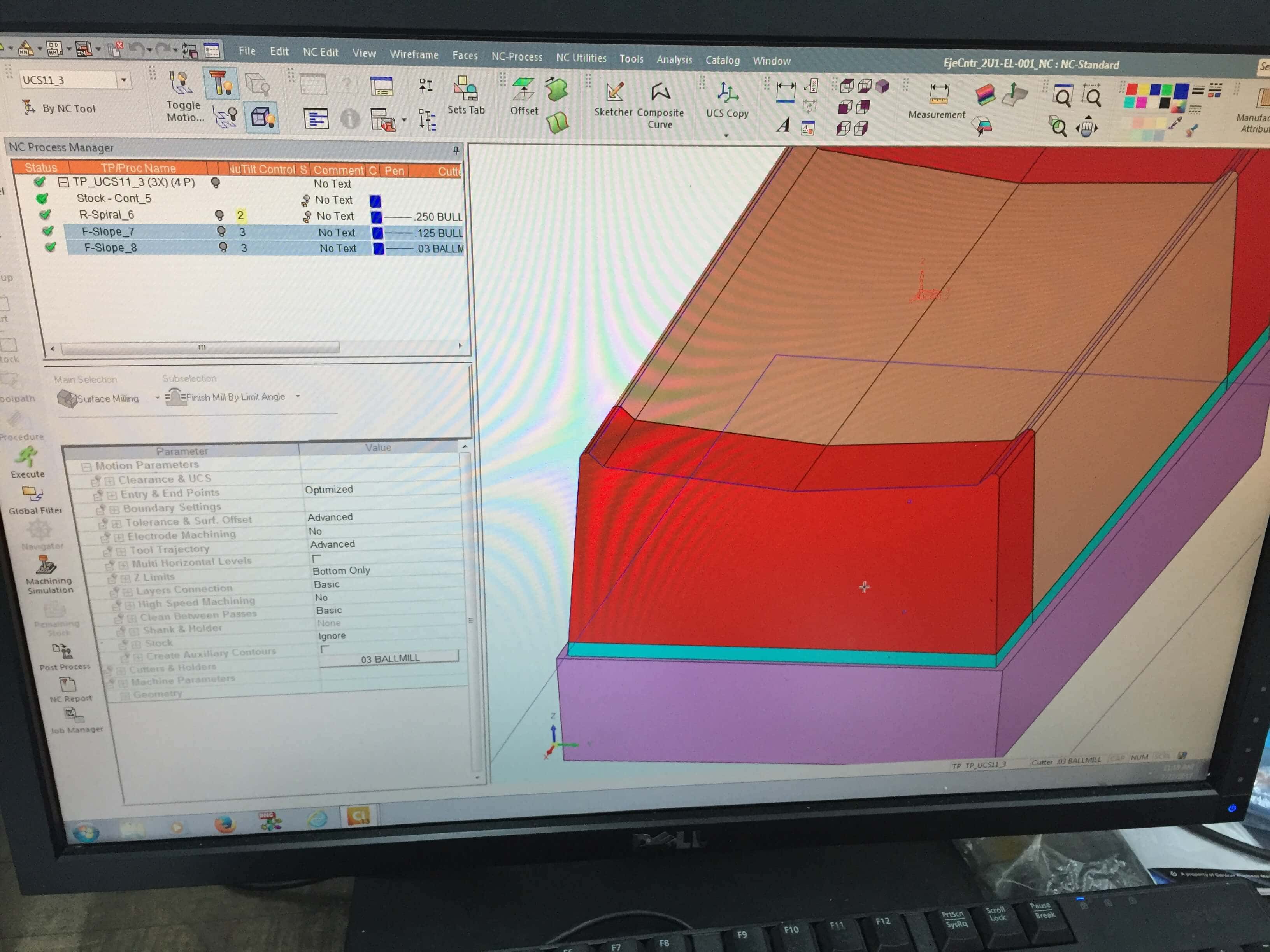The image size is (1270, 952).
Task: Open the NC-Process menu
Action: point(516,56)
